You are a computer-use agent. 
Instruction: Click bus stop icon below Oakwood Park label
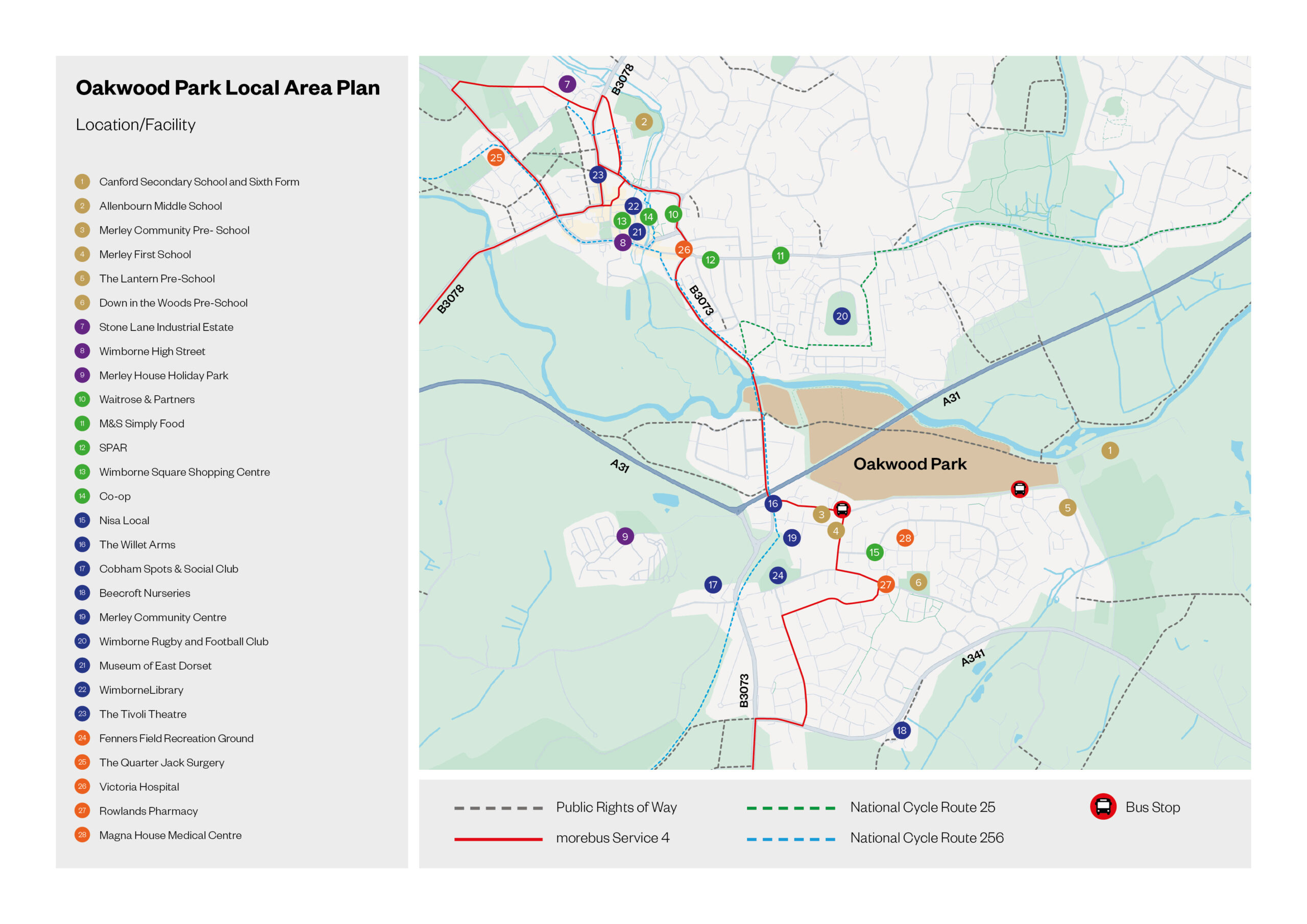pyautogui.click(x=1019, y=489)
